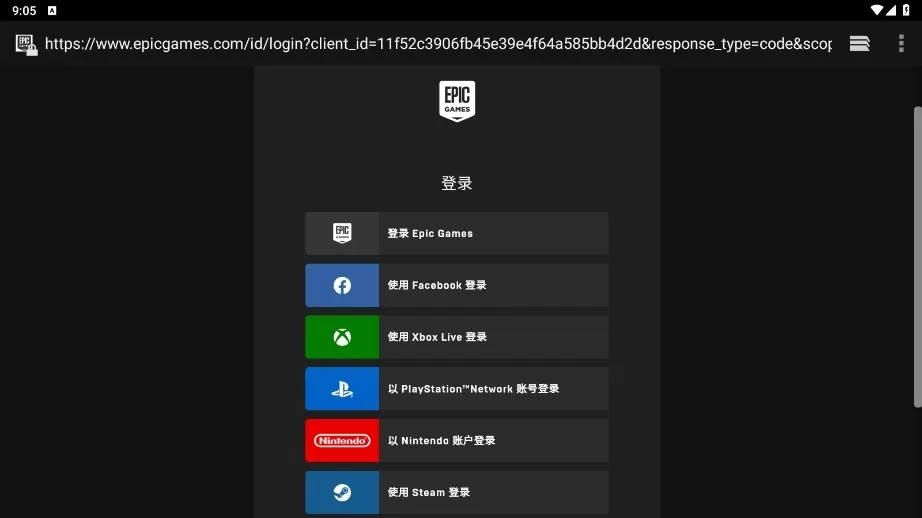Image resolution: width=922 pixels, height=518 pixels.
Task: Click the 登录 heading text
Action: 457,183
